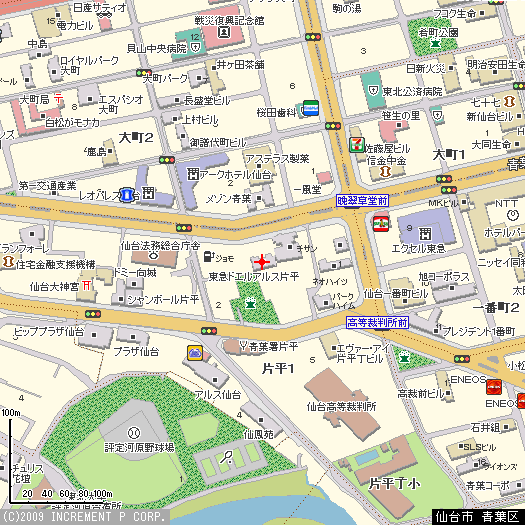Select the 仙台大神宮 torii shrine icon
This screenshot has height=525, width=525.
pos(86,285)
